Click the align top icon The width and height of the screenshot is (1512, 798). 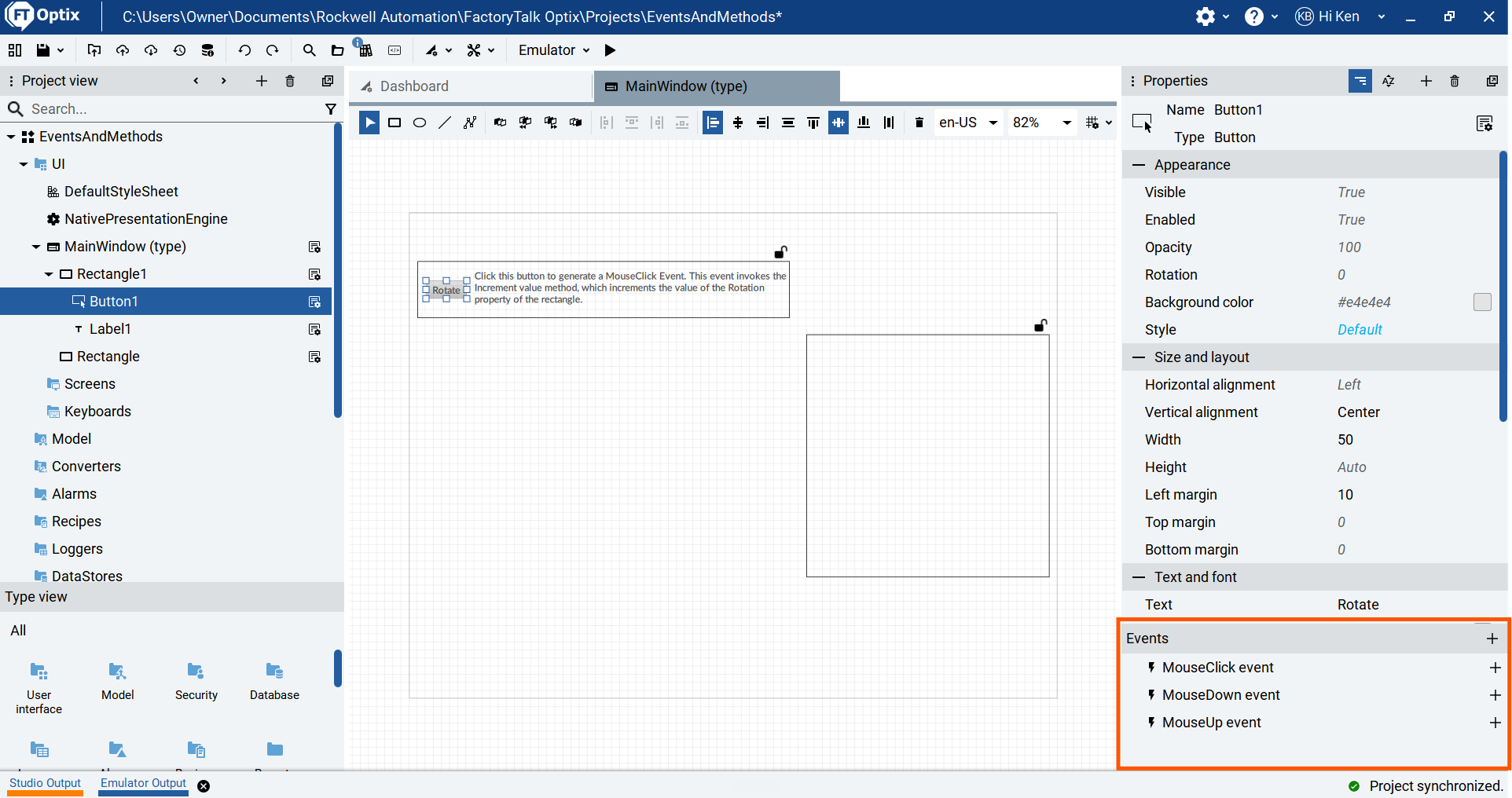(813, 123)
